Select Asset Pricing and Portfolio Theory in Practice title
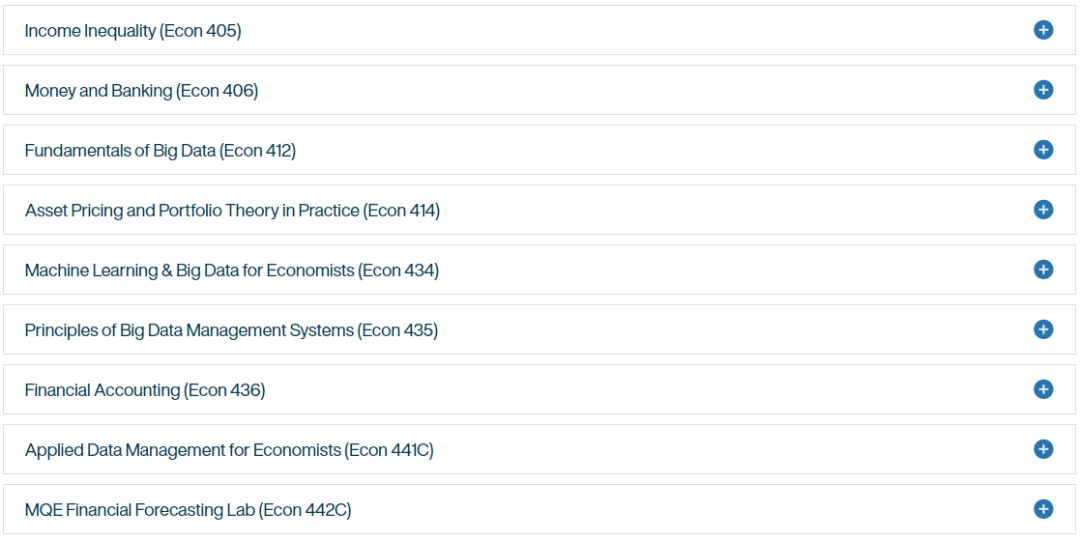Screen dimensions: 1080x541 tap(232, 211)
